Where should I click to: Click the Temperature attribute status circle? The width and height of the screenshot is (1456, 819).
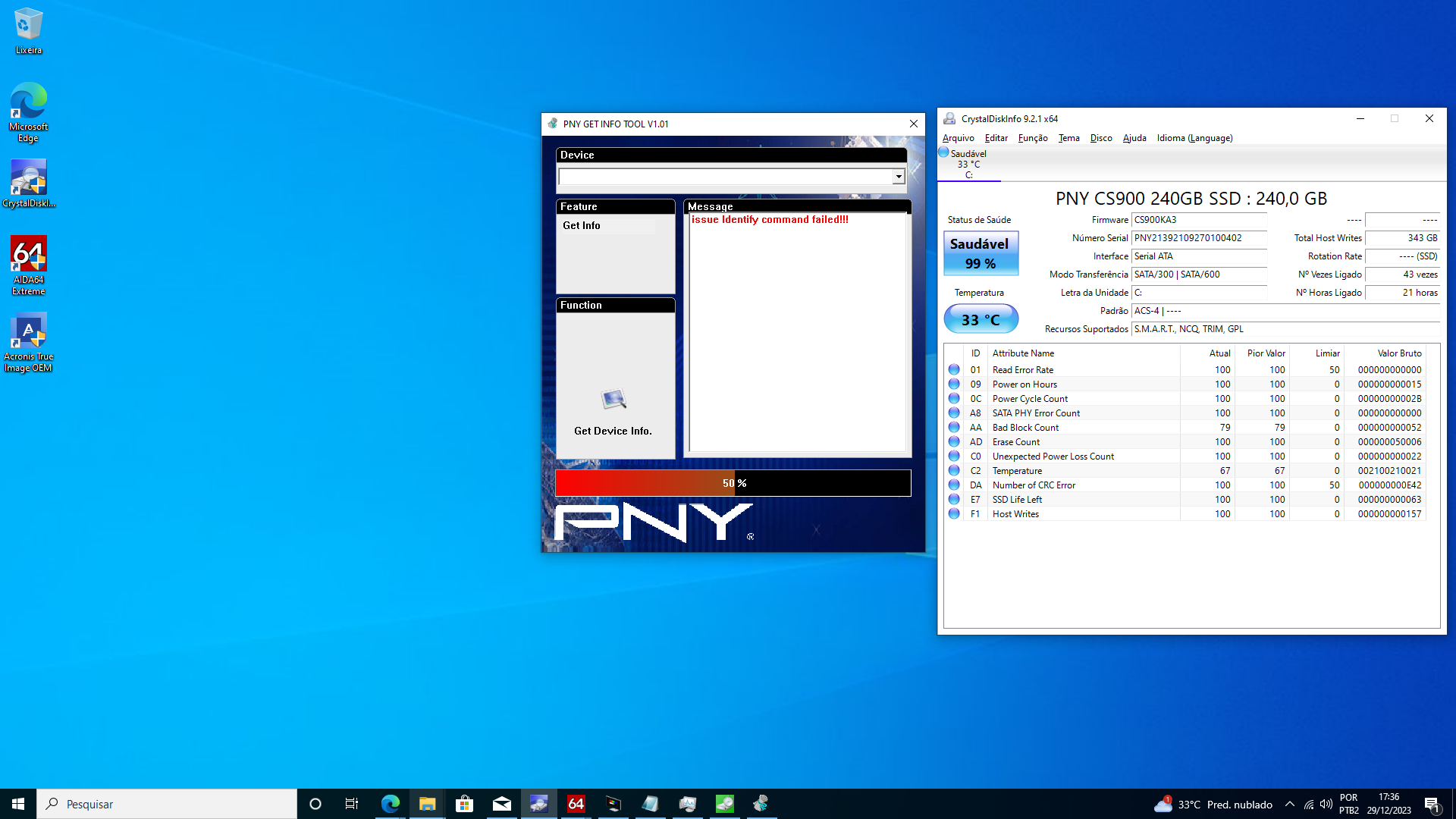point(954,471)
